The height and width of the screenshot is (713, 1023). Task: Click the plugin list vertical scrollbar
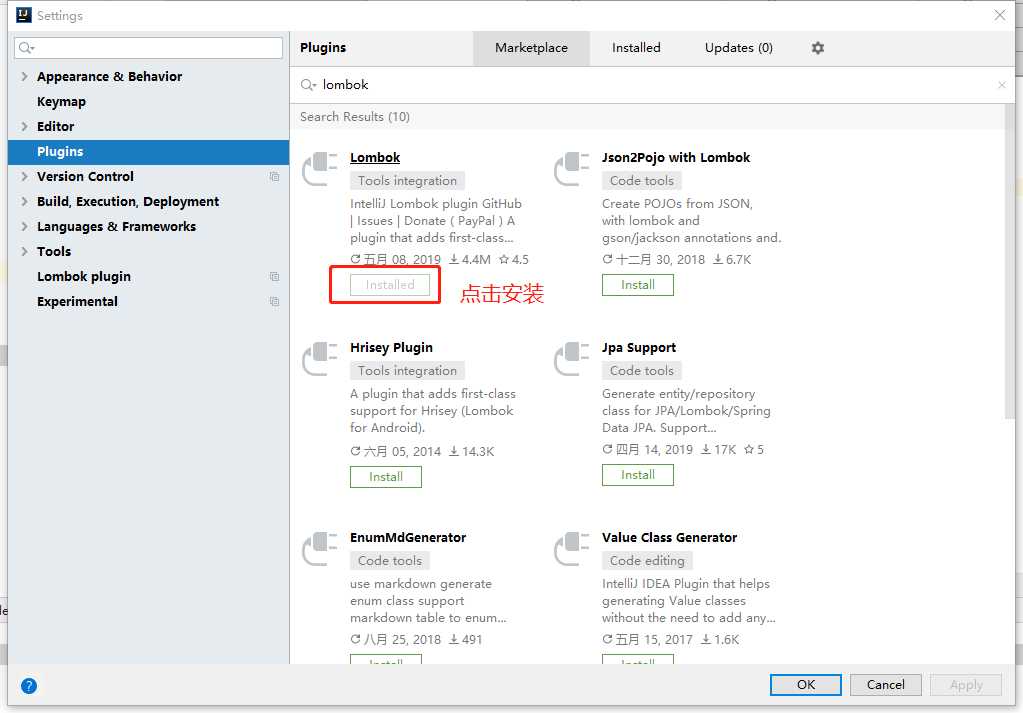1009,261
